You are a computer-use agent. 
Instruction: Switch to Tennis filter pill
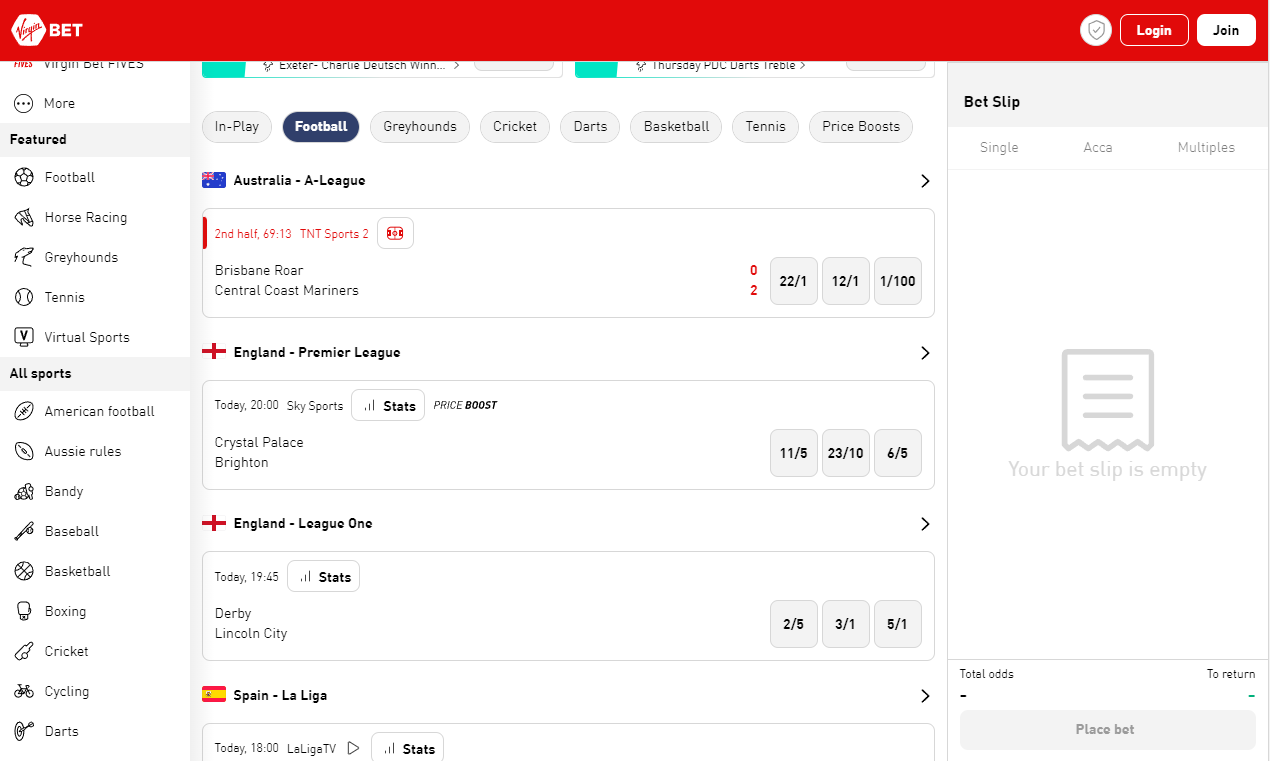tap(766, 127)
